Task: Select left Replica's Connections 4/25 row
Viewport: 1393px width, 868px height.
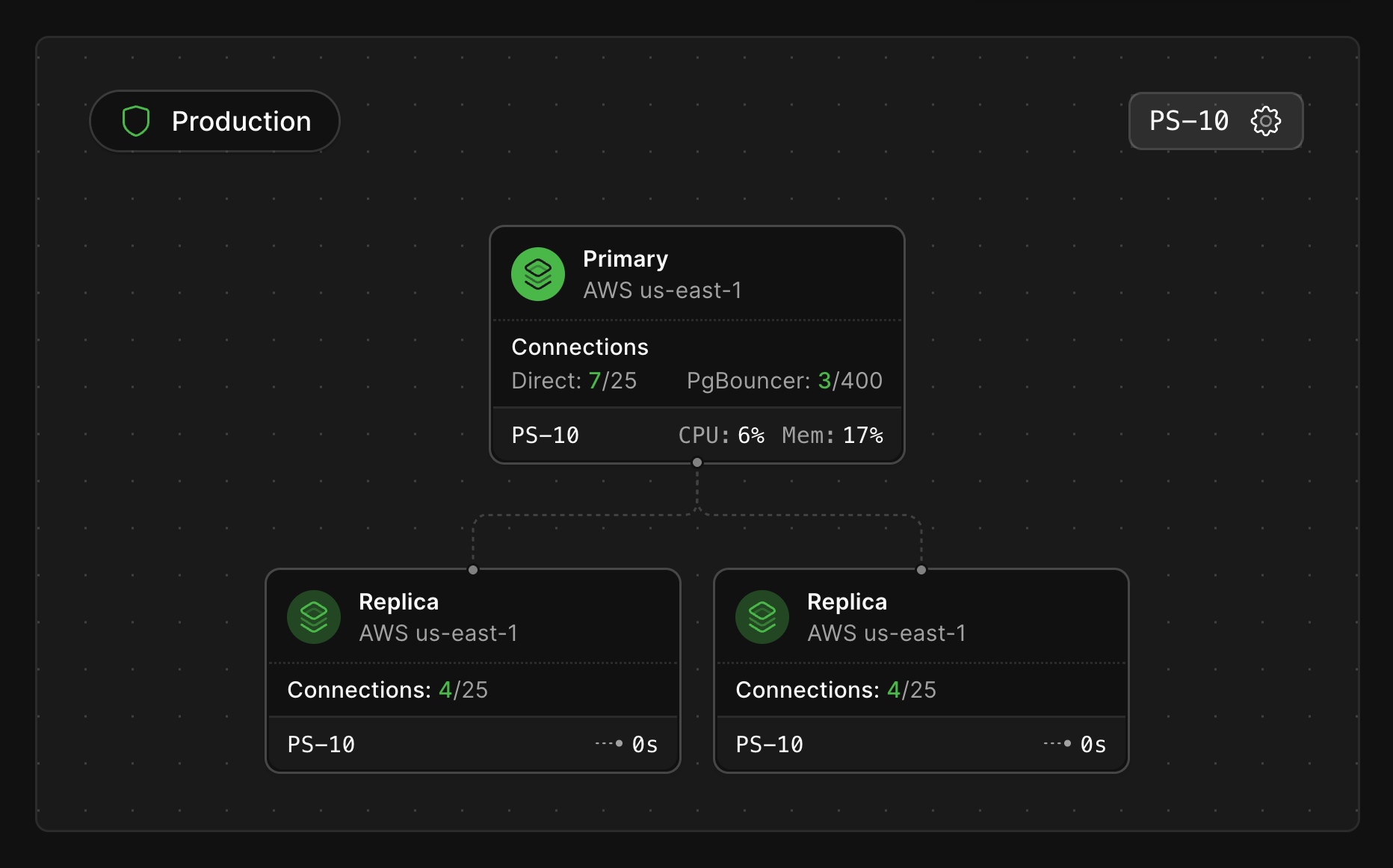Action: 473,689
